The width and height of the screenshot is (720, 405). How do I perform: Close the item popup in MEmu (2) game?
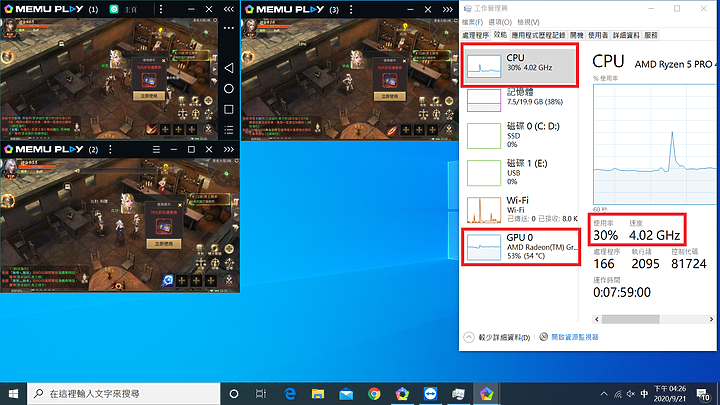click(x=180, y=205)
